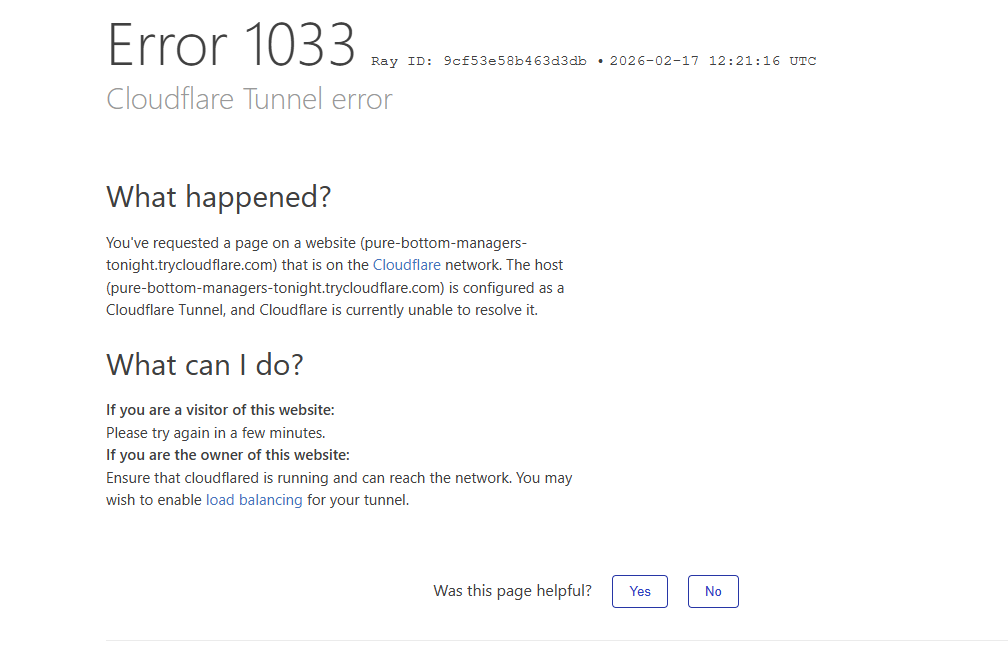Click 'If you are a visitor of this website:'
Viewport: 1008px width, 652px height.
click(x=220, y=410)
